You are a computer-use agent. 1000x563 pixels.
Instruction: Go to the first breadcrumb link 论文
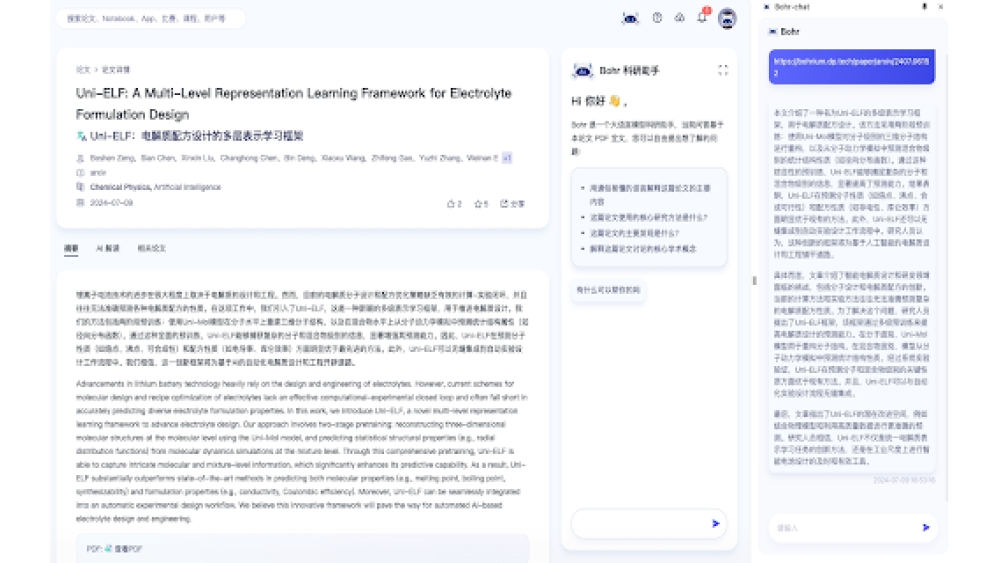(x=83, y=69)
